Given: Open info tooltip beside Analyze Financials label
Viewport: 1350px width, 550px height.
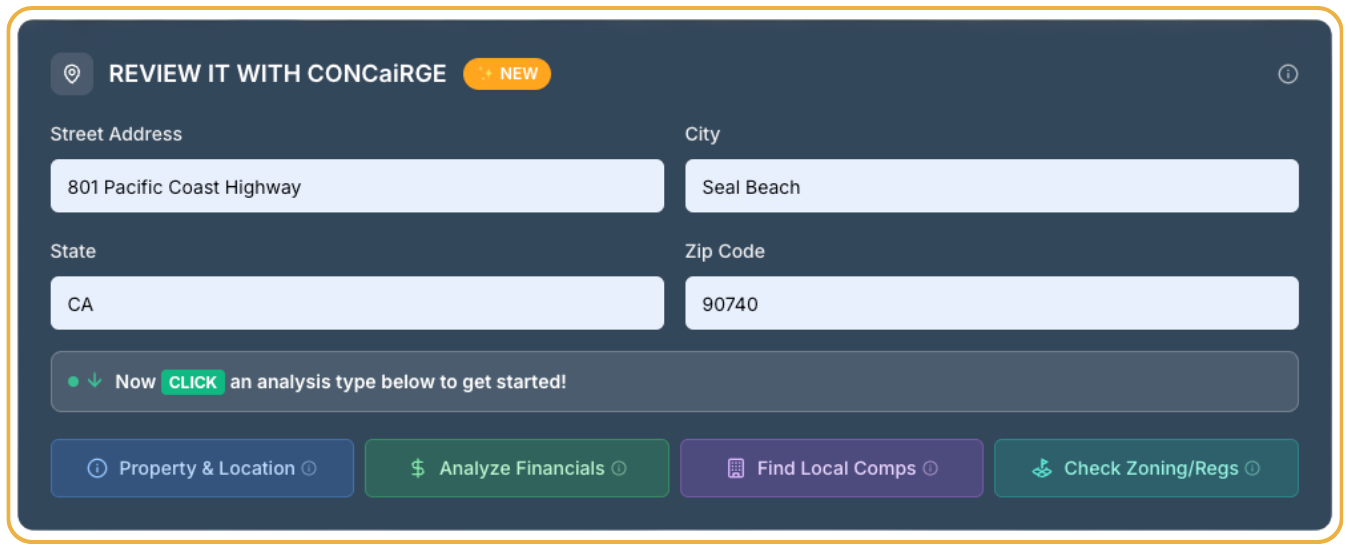Looking at the screenshot, I should pyautogui.click(x=619, y=468).
